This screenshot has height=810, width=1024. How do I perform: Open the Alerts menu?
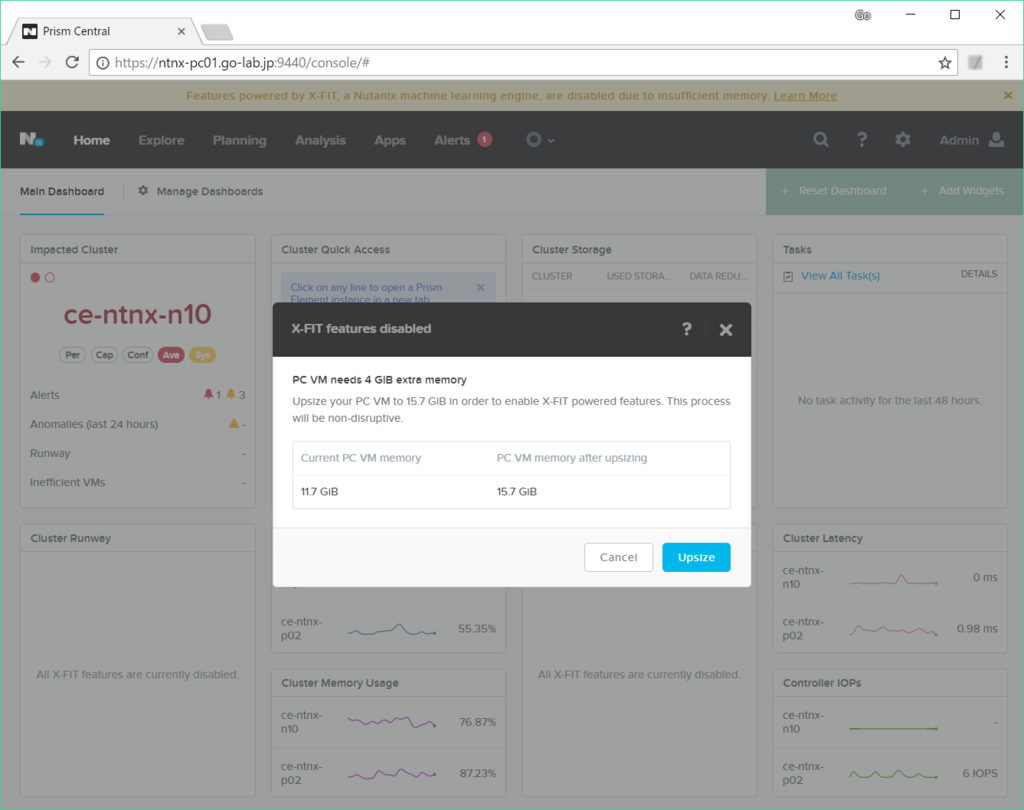pos(452,140)
